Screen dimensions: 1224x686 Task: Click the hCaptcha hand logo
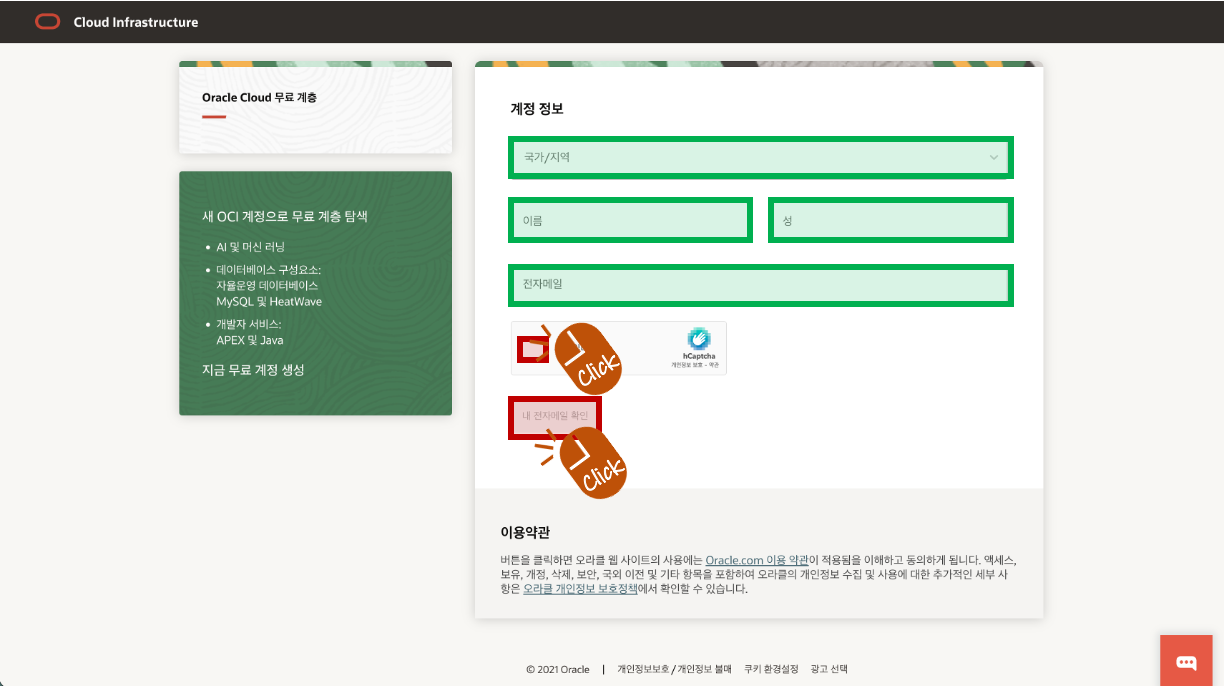(x=699, y=339)
